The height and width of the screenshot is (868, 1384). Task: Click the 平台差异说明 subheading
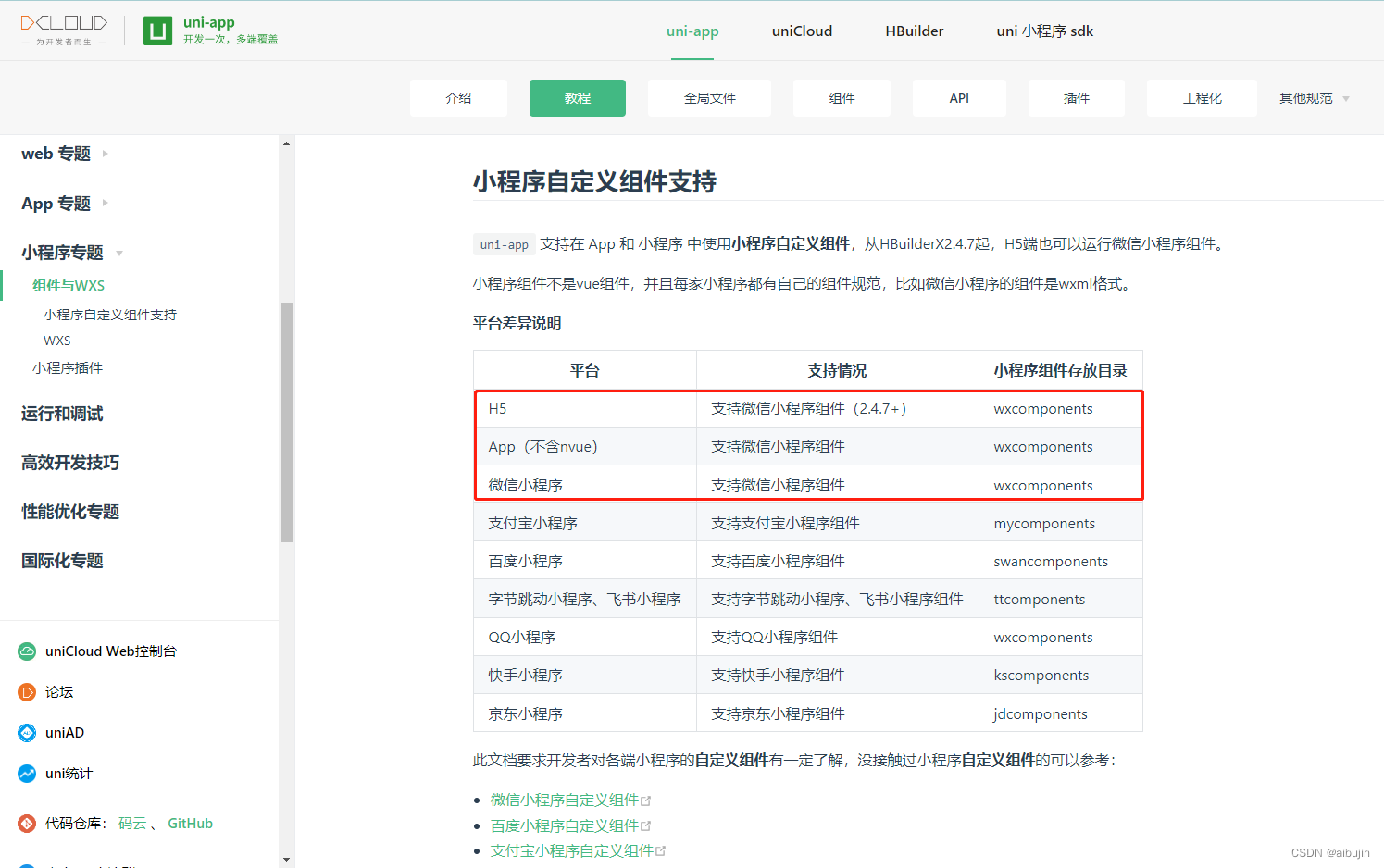point(517,323)
